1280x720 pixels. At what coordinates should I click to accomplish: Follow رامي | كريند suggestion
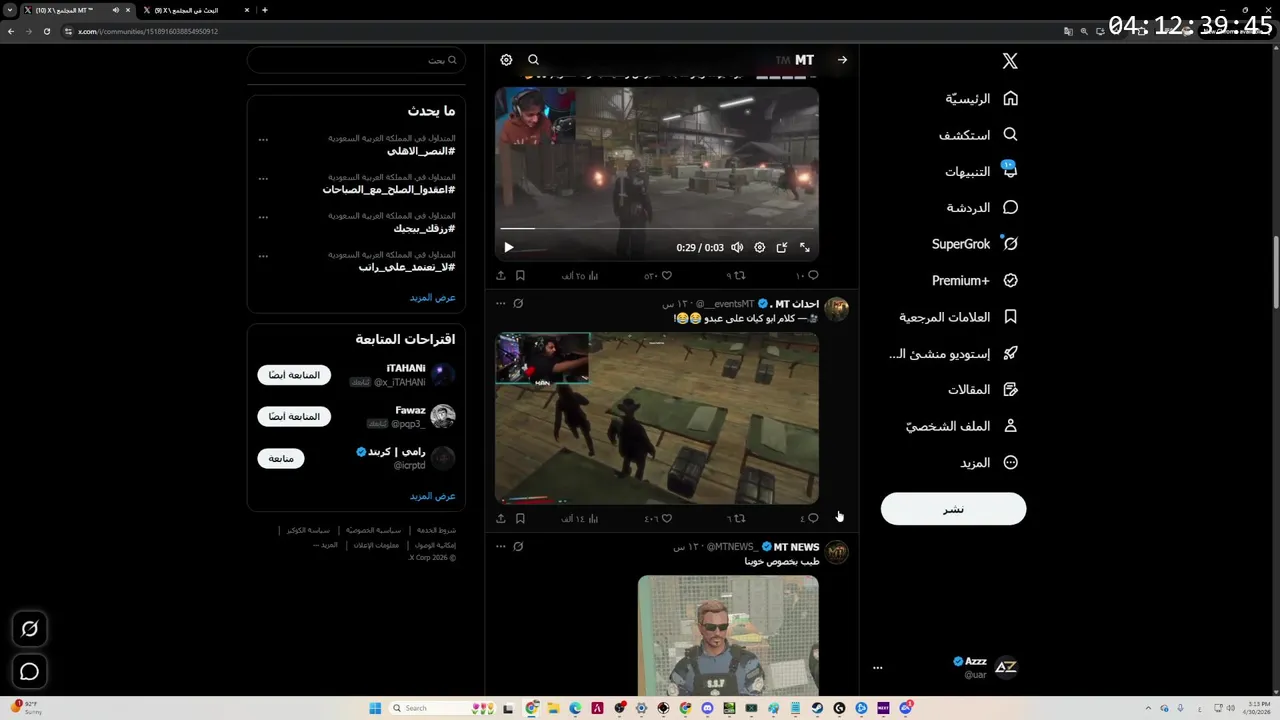(280, 458)
